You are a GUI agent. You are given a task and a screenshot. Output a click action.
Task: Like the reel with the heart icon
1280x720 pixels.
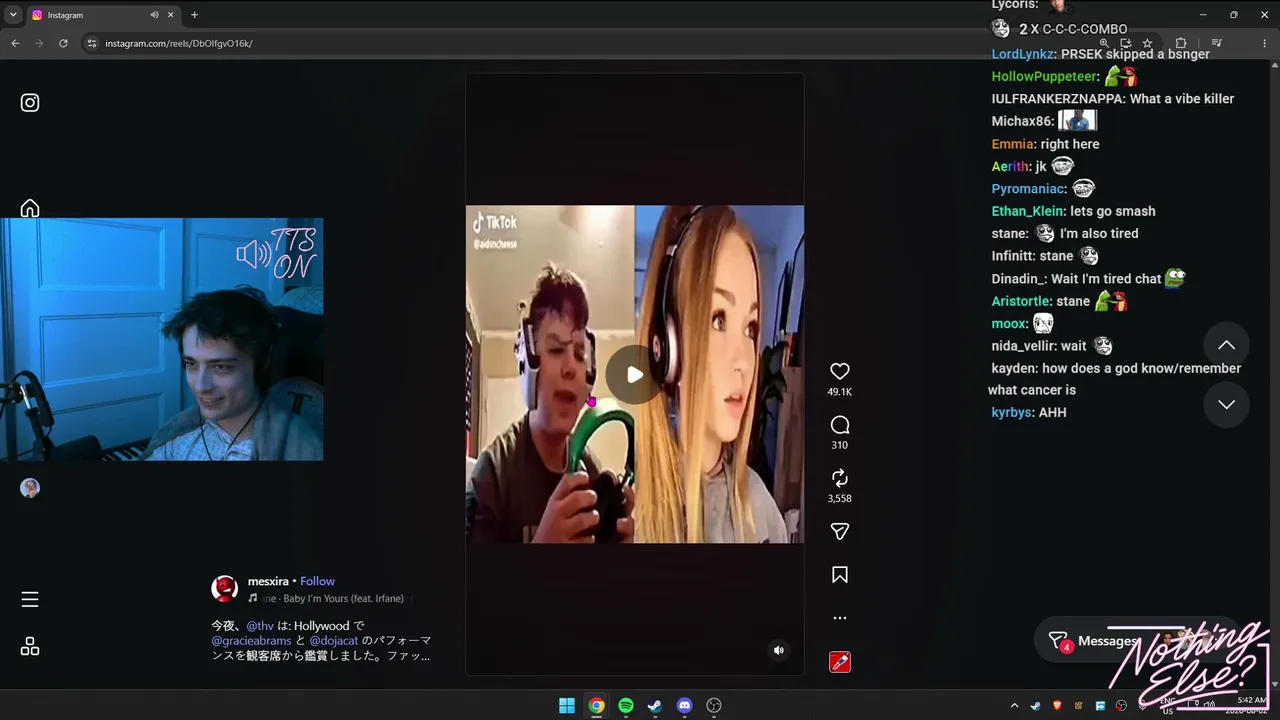(x=840, y=371)
